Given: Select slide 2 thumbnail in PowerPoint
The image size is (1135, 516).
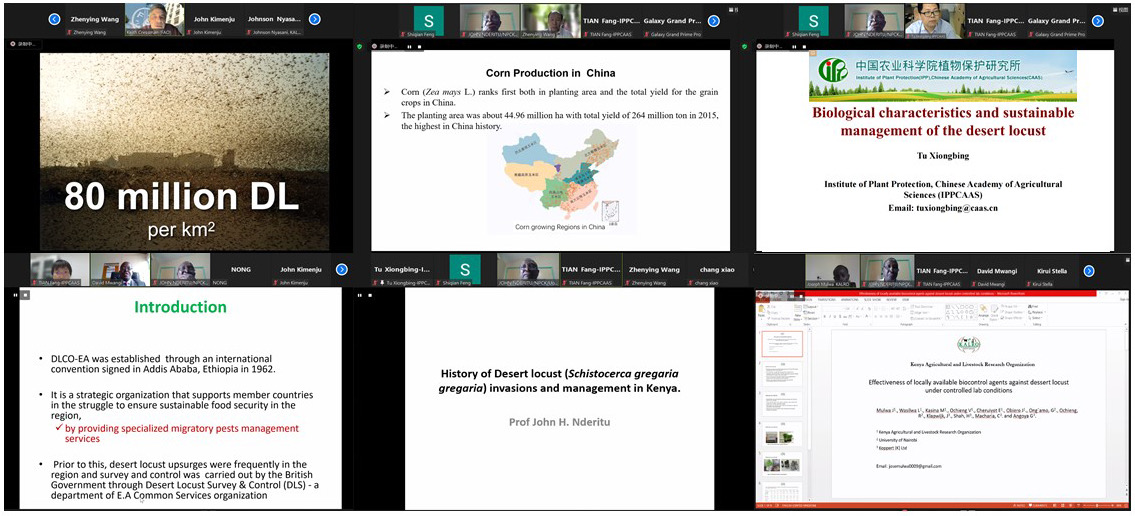Looking at the screenshot, I should (782, 374).
